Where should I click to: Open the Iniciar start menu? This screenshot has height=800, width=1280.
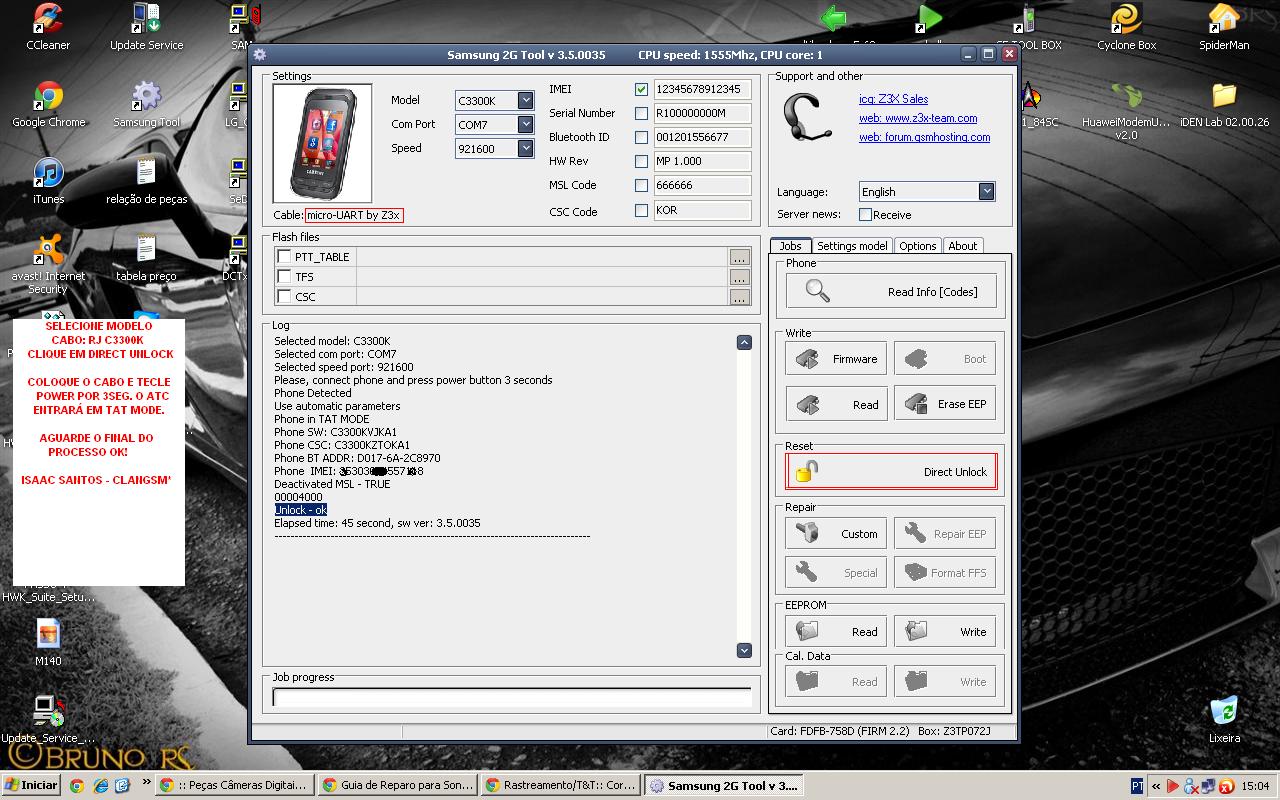point(31,785)
